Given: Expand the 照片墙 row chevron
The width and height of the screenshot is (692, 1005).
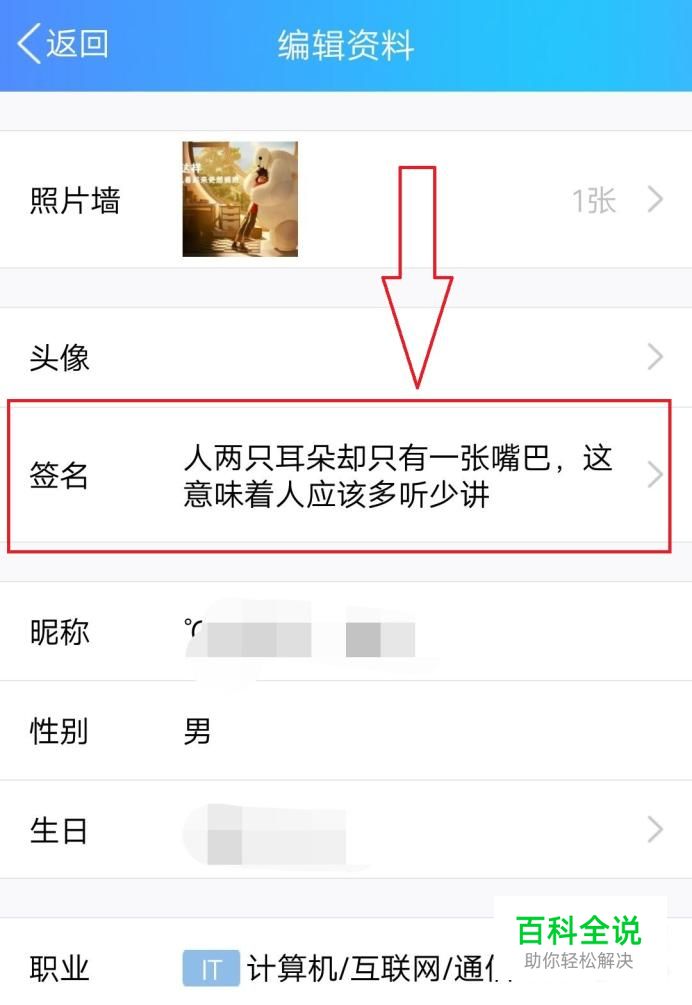Looking at the screenshot, I should click(655, 199).
